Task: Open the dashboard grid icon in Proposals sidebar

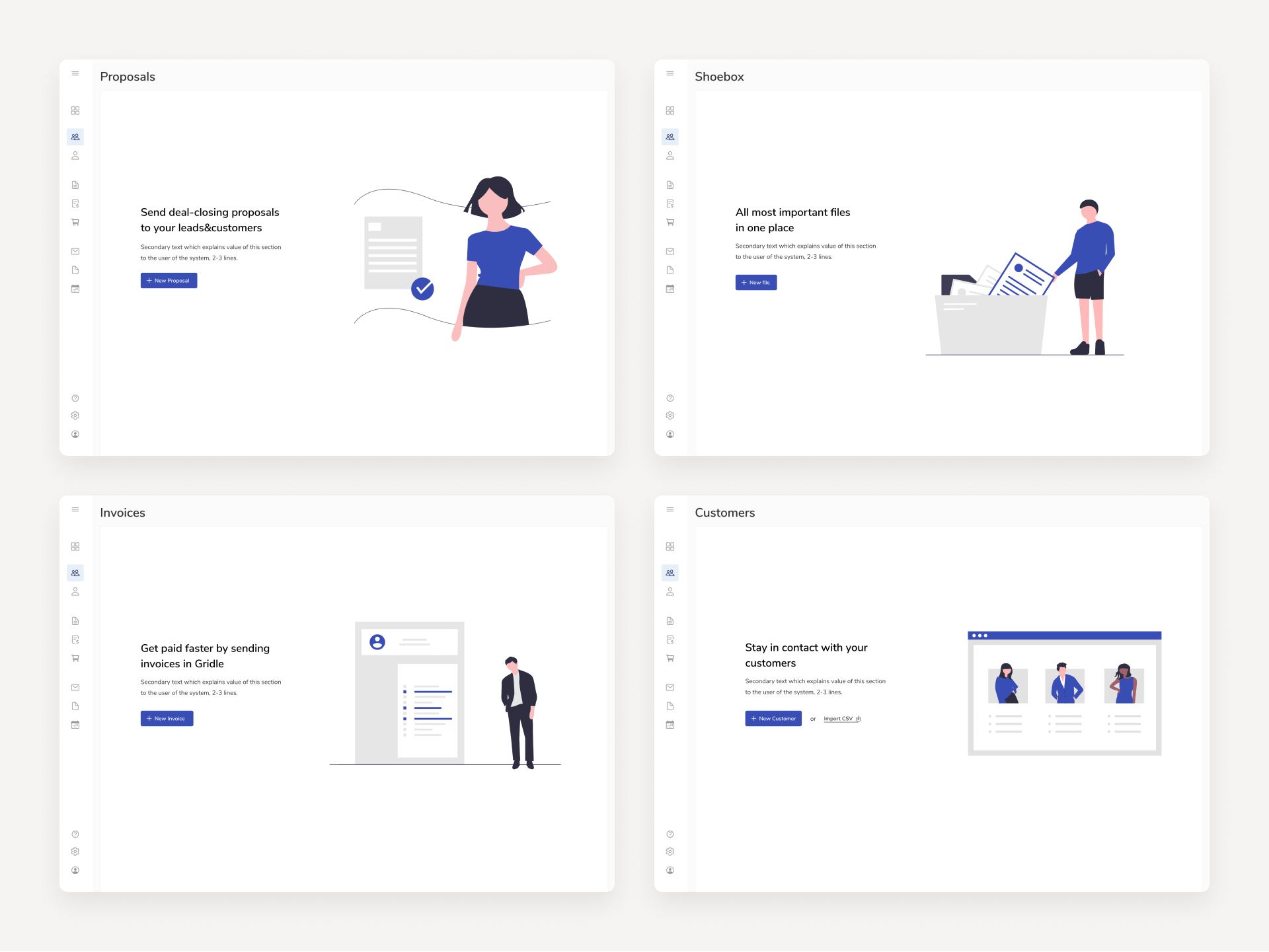Action: (x=75, y=110)
